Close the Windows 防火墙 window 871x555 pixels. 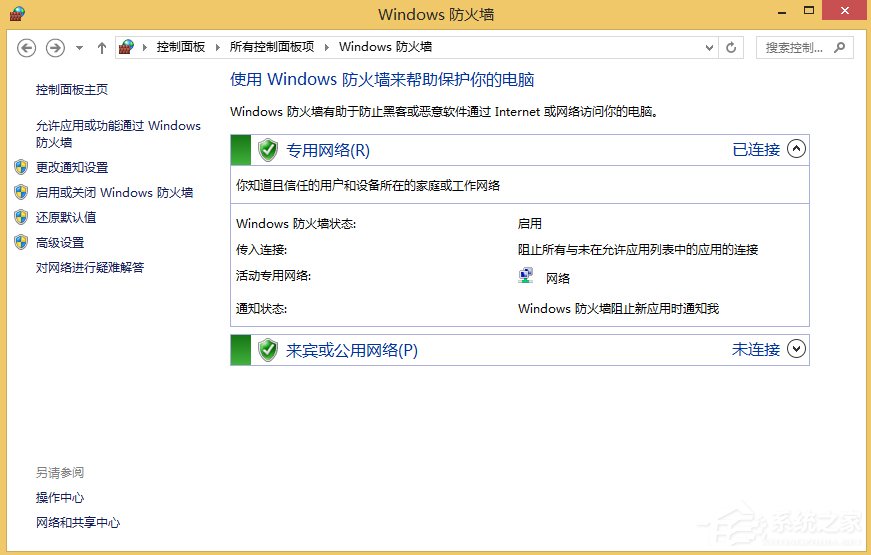click(845, 10)
